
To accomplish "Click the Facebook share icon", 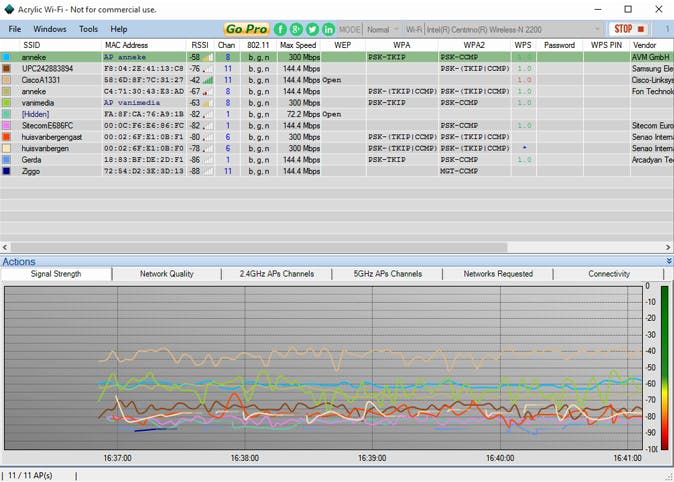I will pyautogui.click(x=281, y=29).
